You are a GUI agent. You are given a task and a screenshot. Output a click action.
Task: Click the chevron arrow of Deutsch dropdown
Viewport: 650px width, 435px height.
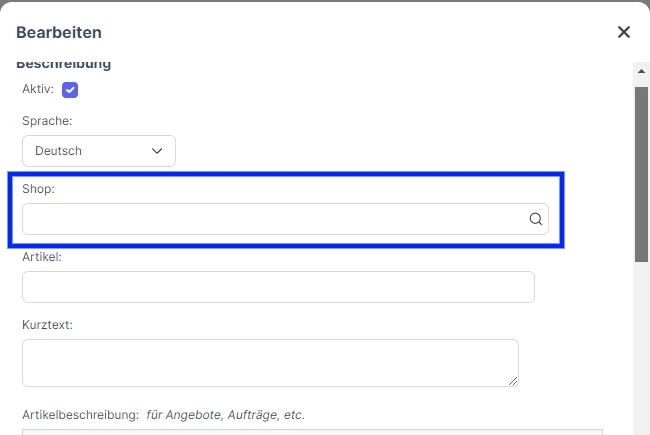click(157, 151)
